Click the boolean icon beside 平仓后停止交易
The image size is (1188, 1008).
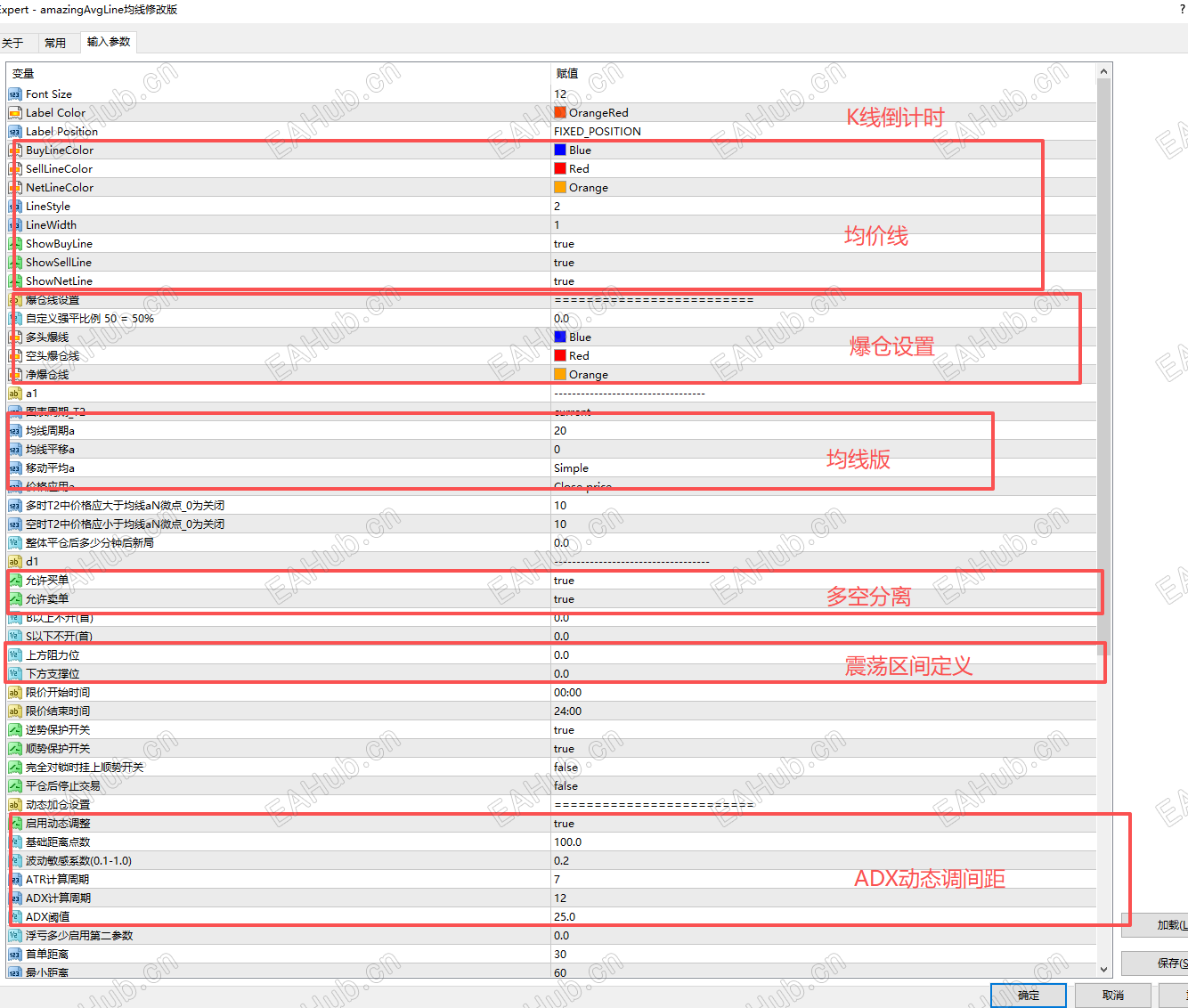pos(15,786)
